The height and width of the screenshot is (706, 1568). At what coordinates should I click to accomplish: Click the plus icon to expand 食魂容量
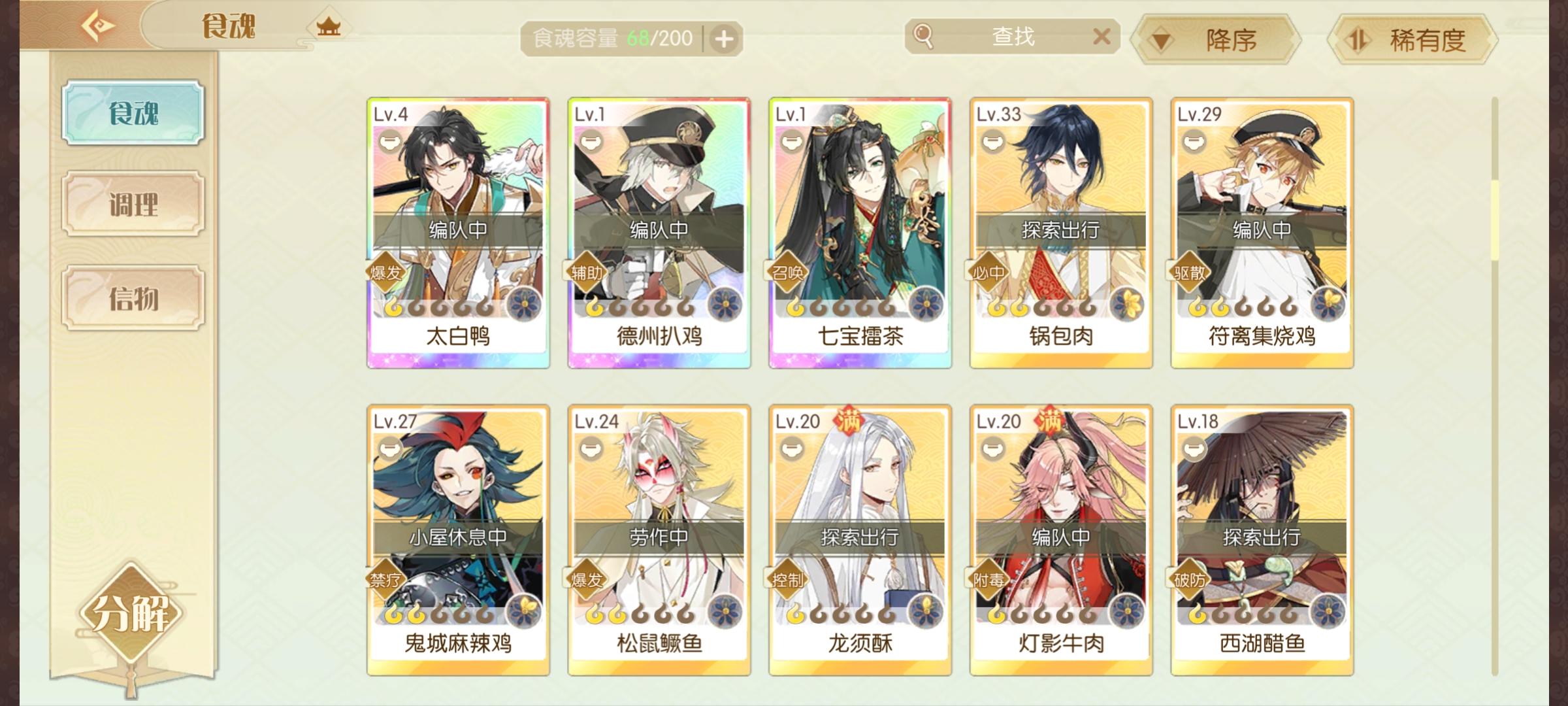[723, 39]
